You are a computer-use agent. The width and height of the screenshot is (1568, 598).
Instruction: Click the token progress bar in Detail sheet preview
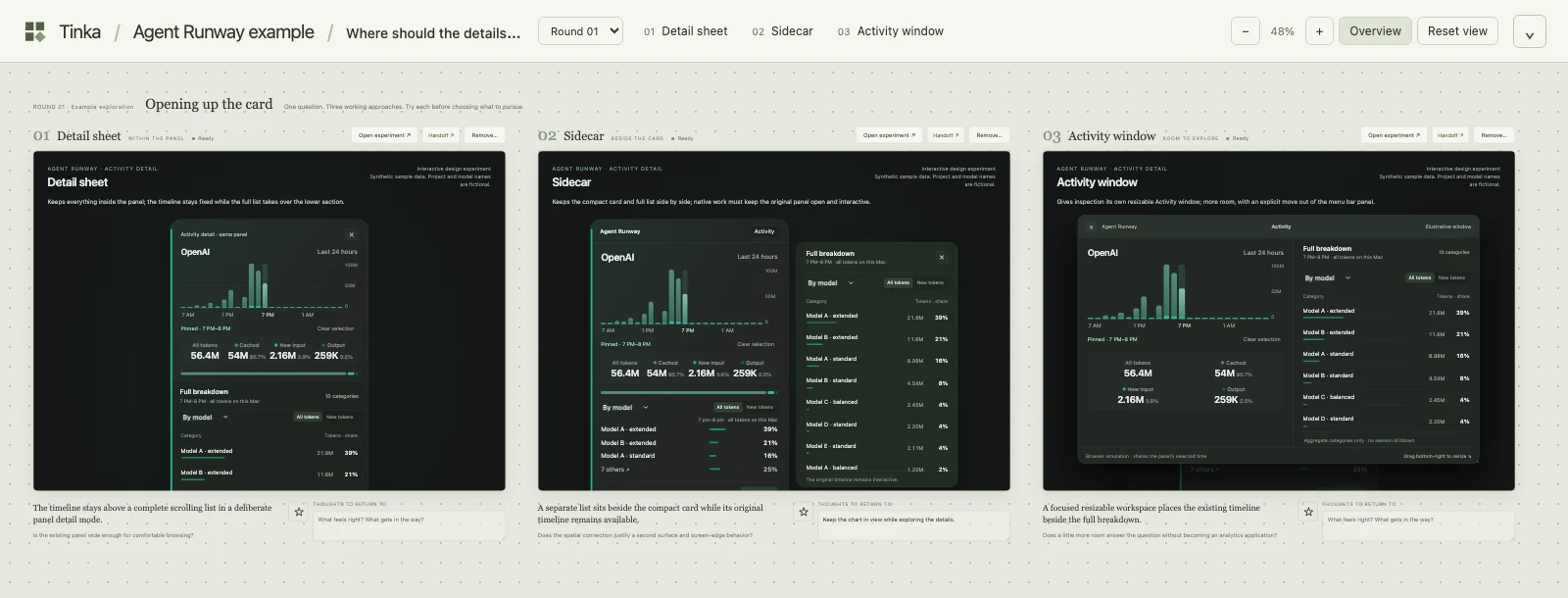(x=269, y=374)
